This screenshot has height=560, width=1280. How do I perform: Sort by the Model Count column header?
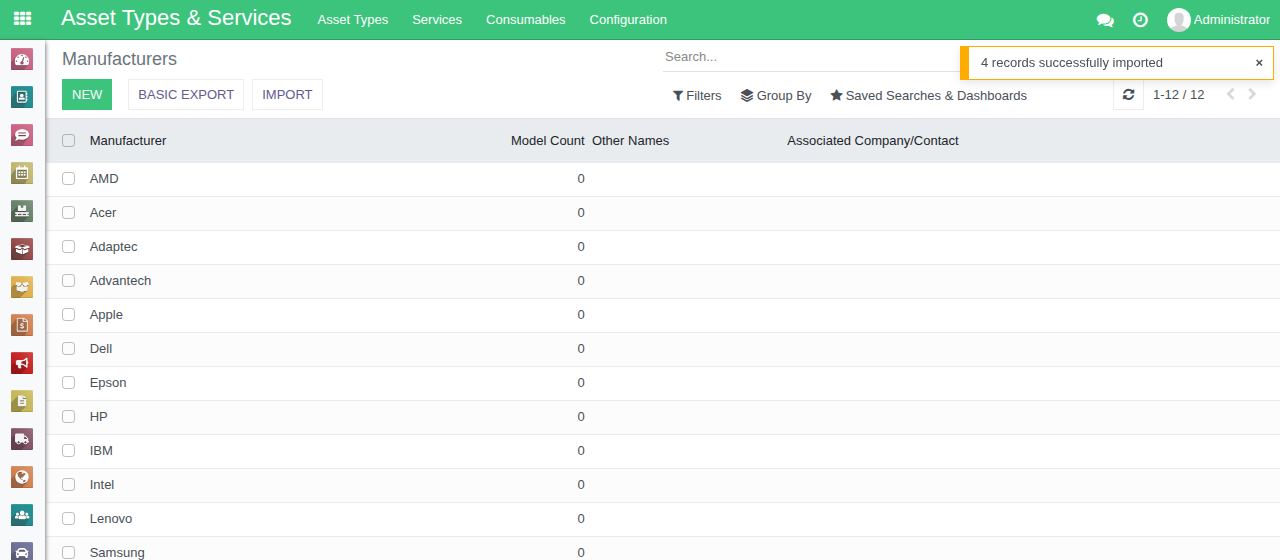[547, 141]
